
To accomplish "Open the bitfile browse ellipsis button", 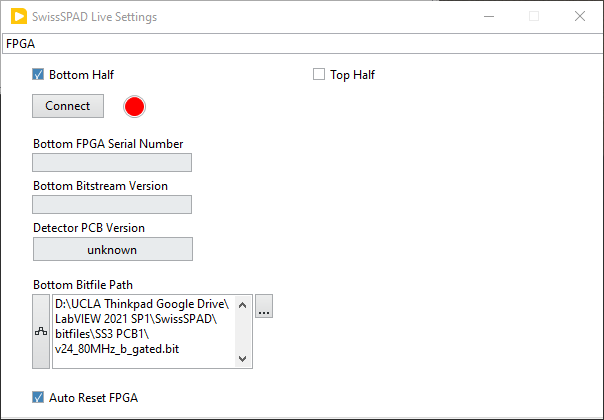I will coord(264,306).
